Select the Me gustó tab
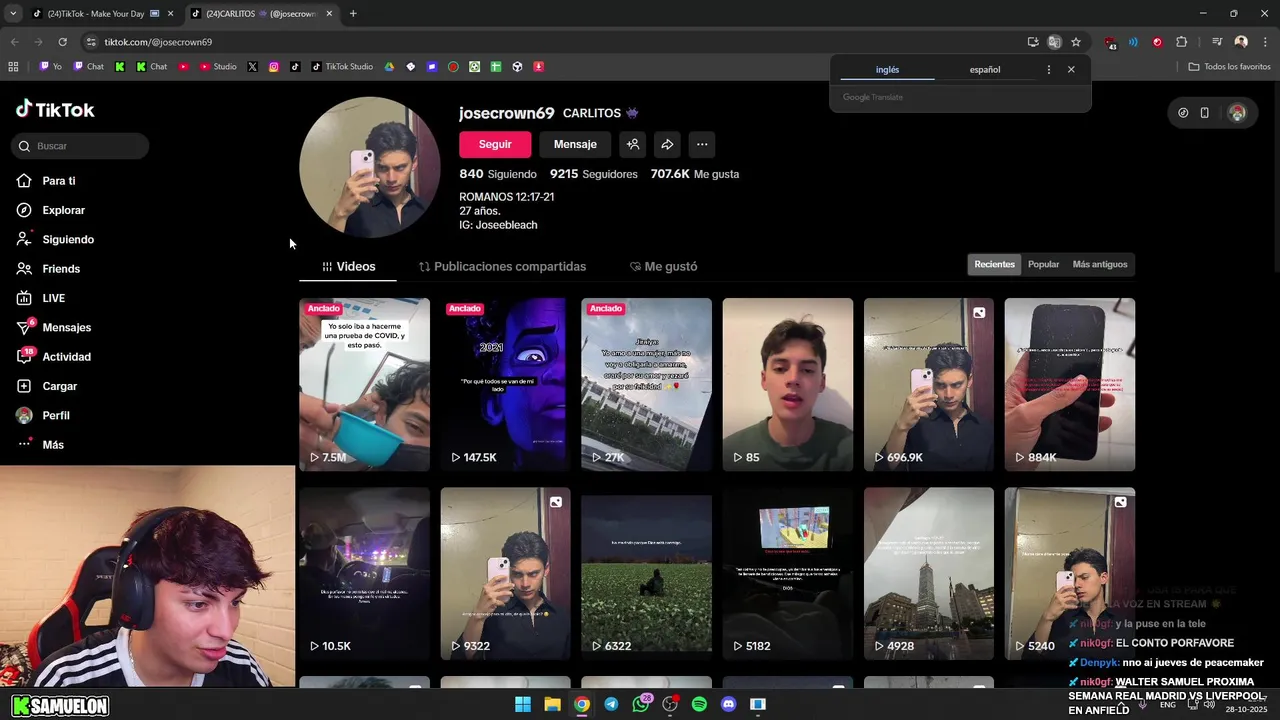This screenshot has width=1280, height=720. 663,267
